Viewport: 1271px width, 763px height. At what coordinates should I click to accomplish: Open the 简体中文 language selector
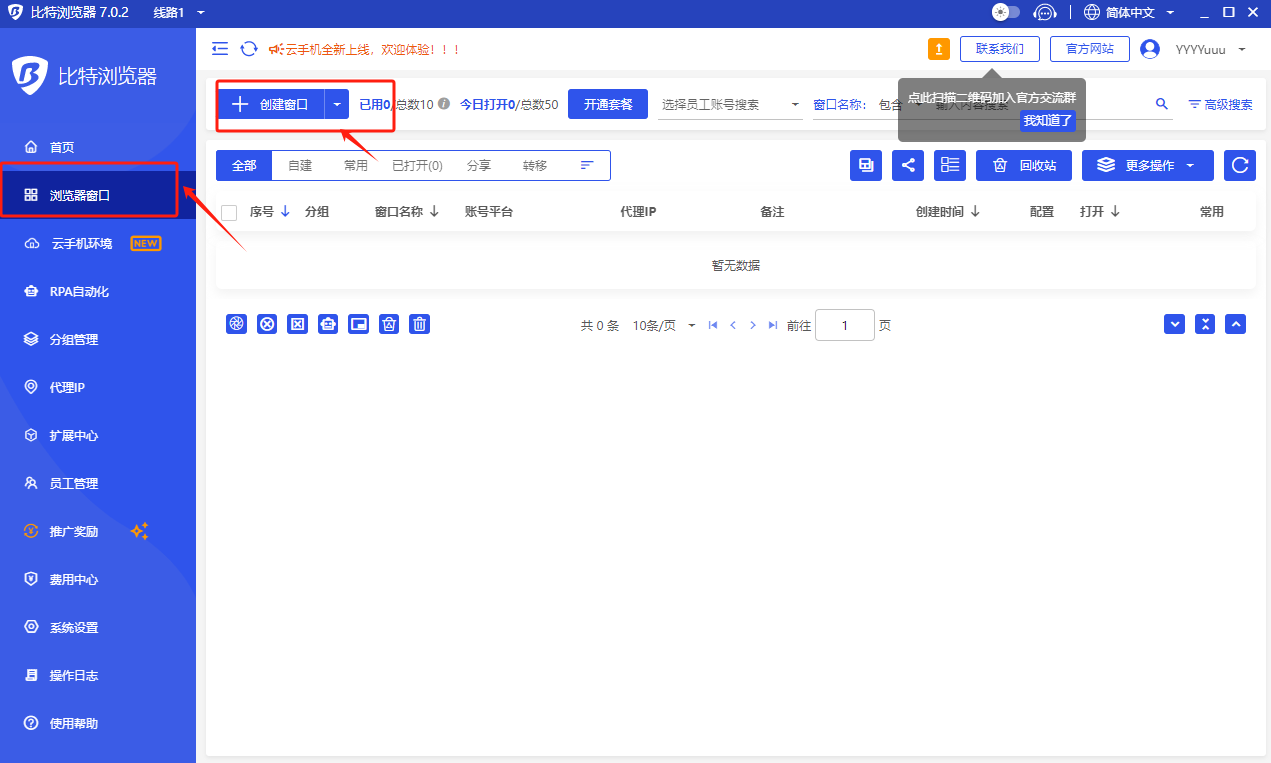[x=1128, y=13]
